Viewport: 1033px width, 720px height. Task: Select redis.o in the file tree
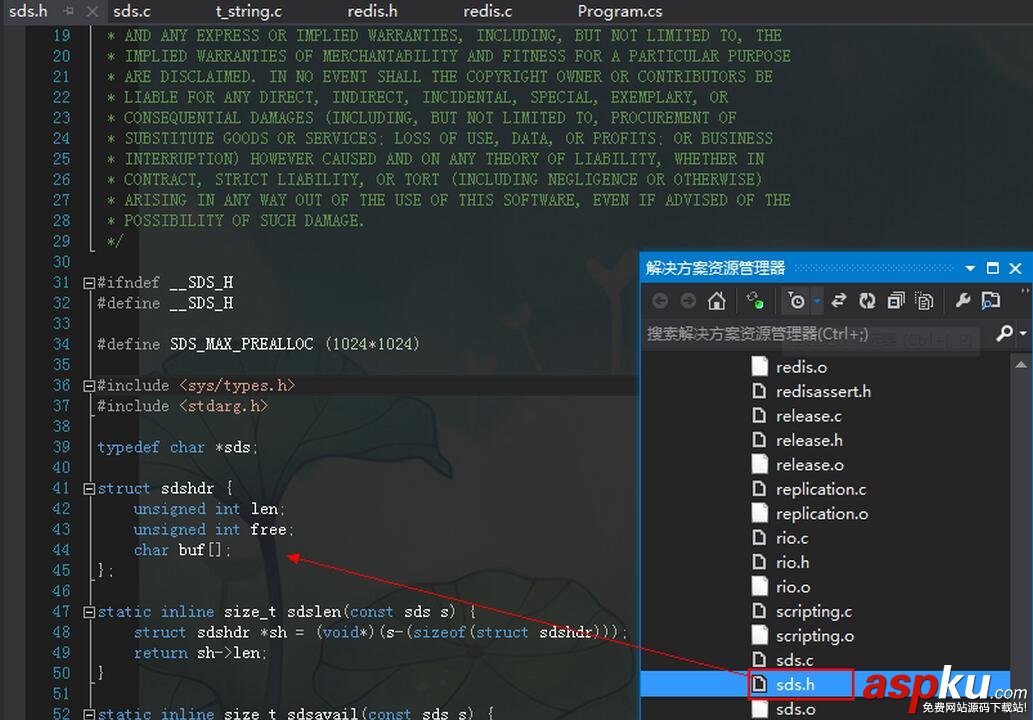pyautogui.click(x=801, y=367)
